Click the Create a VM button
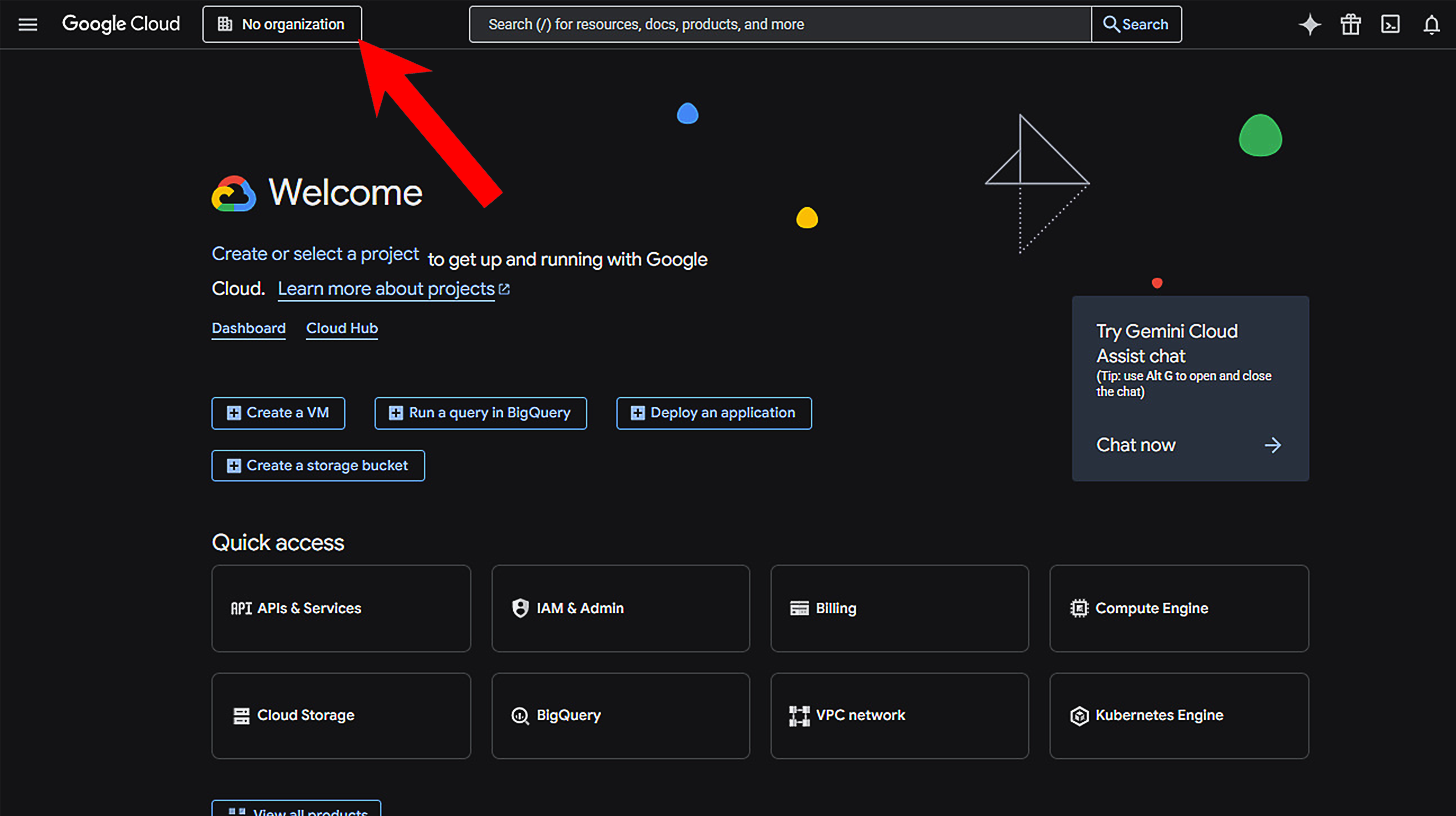The width and height of the screenshot is (1456, 816). pos(278,413)
